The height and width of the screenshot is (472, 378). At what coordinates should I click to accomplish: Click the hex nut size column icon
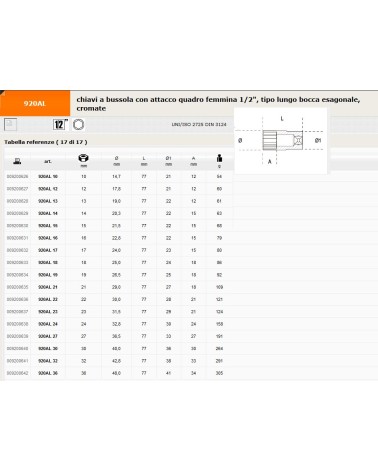(x=83, y=158)
